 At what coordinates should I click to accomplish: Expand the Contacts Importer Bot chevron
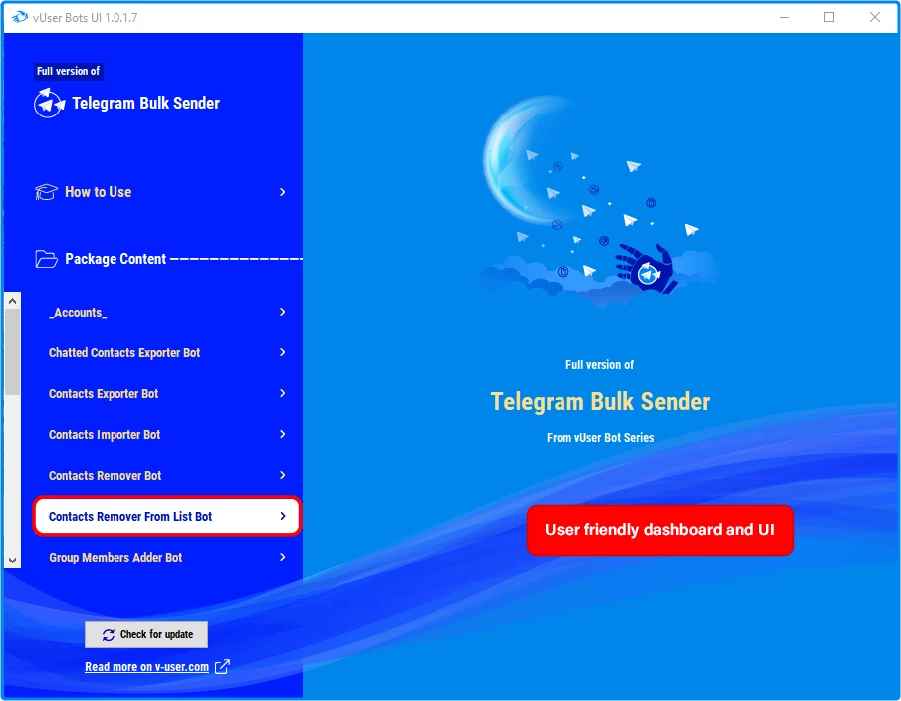[282, 434]
